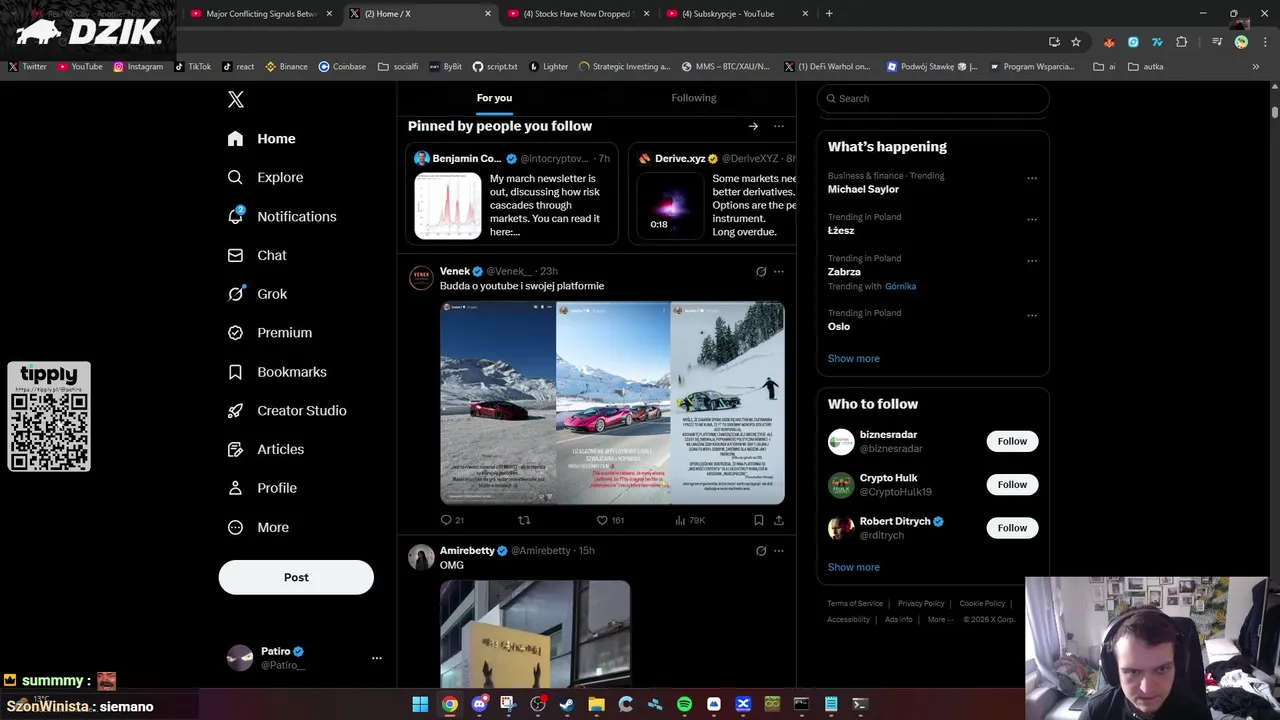Open Articles in the sidebar
Screen dimensions: 1280x720
pyautogui.click(x=266, y=449)
